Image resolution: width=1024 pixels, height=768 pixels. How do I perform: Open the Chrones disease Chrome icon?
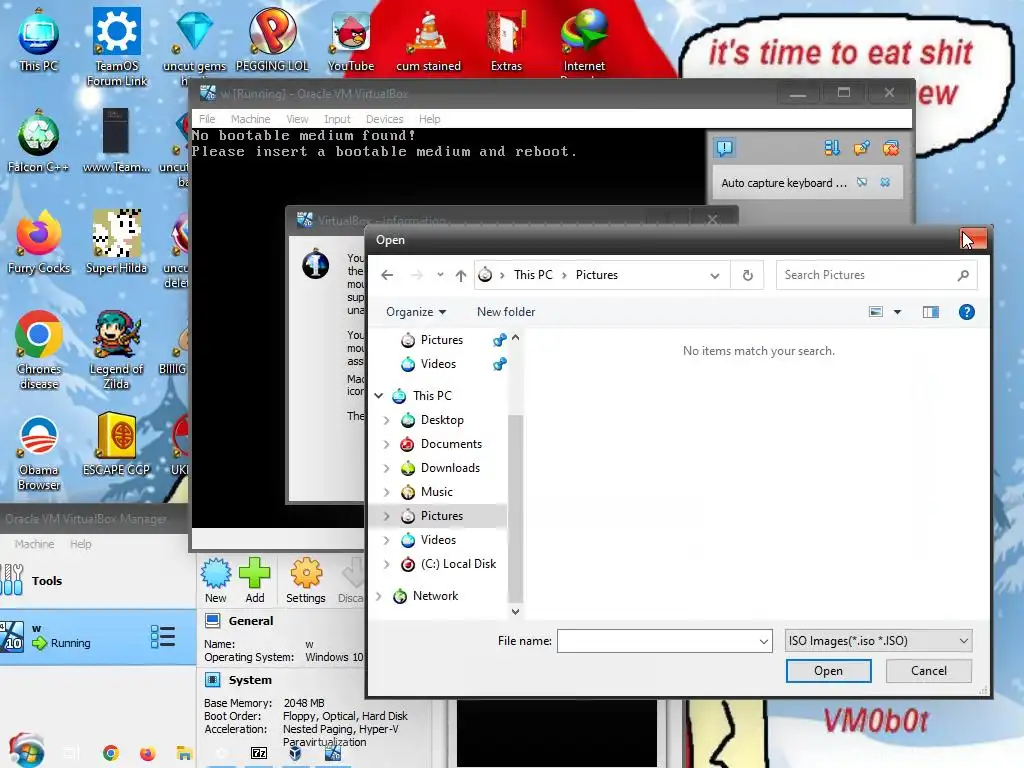coord(39,351)
